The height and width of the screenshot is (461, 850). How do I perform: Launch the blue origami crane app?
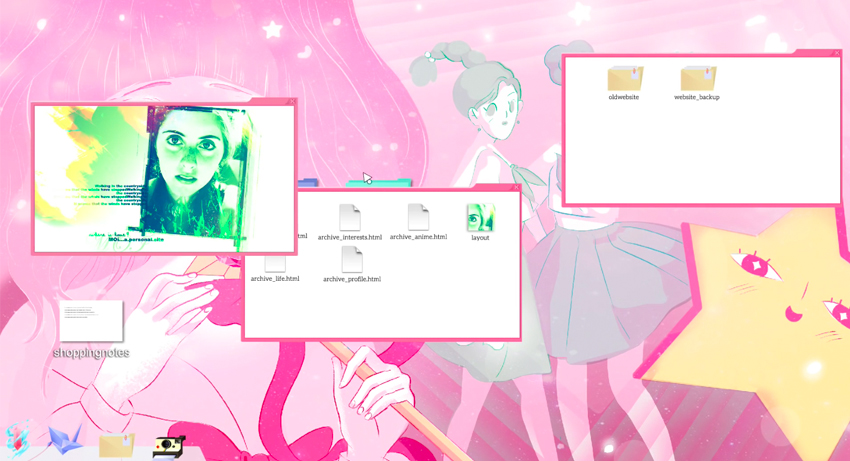click(65, 438)
